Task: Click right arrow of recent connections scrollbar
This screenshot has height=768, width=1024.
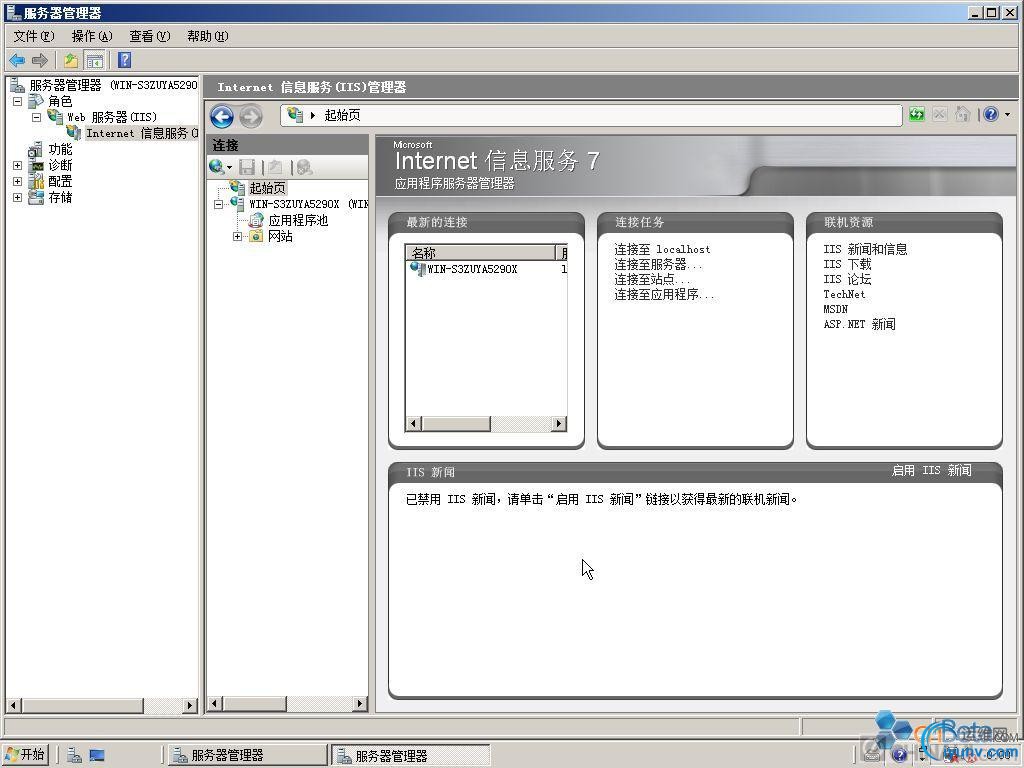Action: [558, 424]
